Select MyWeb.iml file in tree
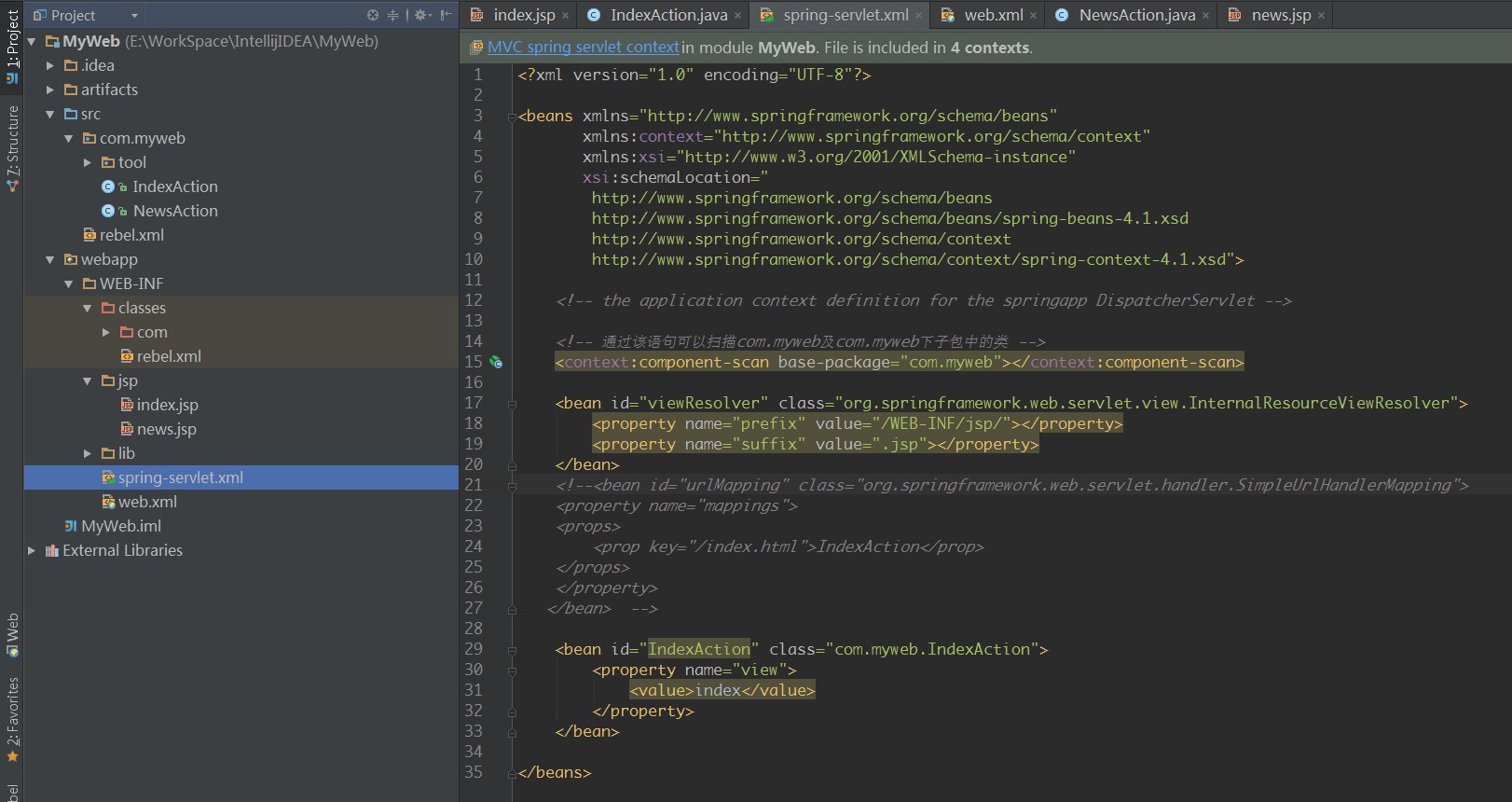Image resolution: width=1512 pixels, height=802 pixels. pos(120,526)
